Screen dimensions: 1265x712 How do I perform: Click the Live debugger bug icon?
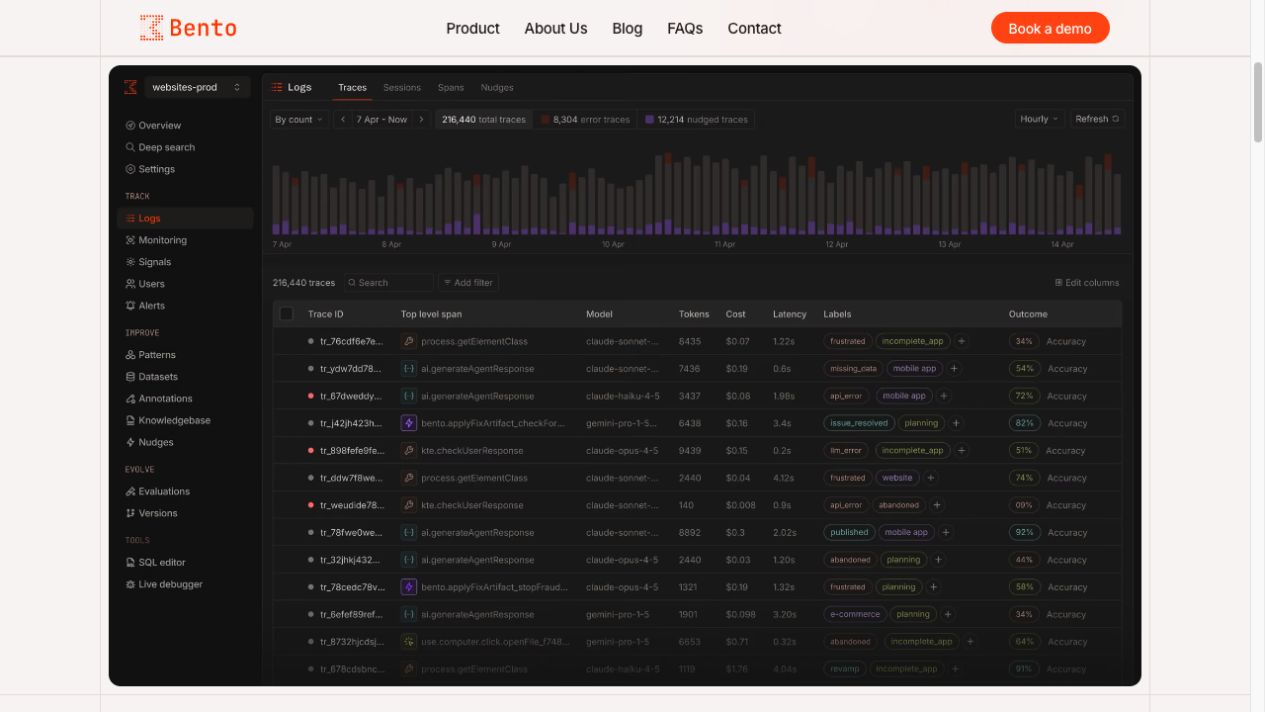tap(130, 584)
